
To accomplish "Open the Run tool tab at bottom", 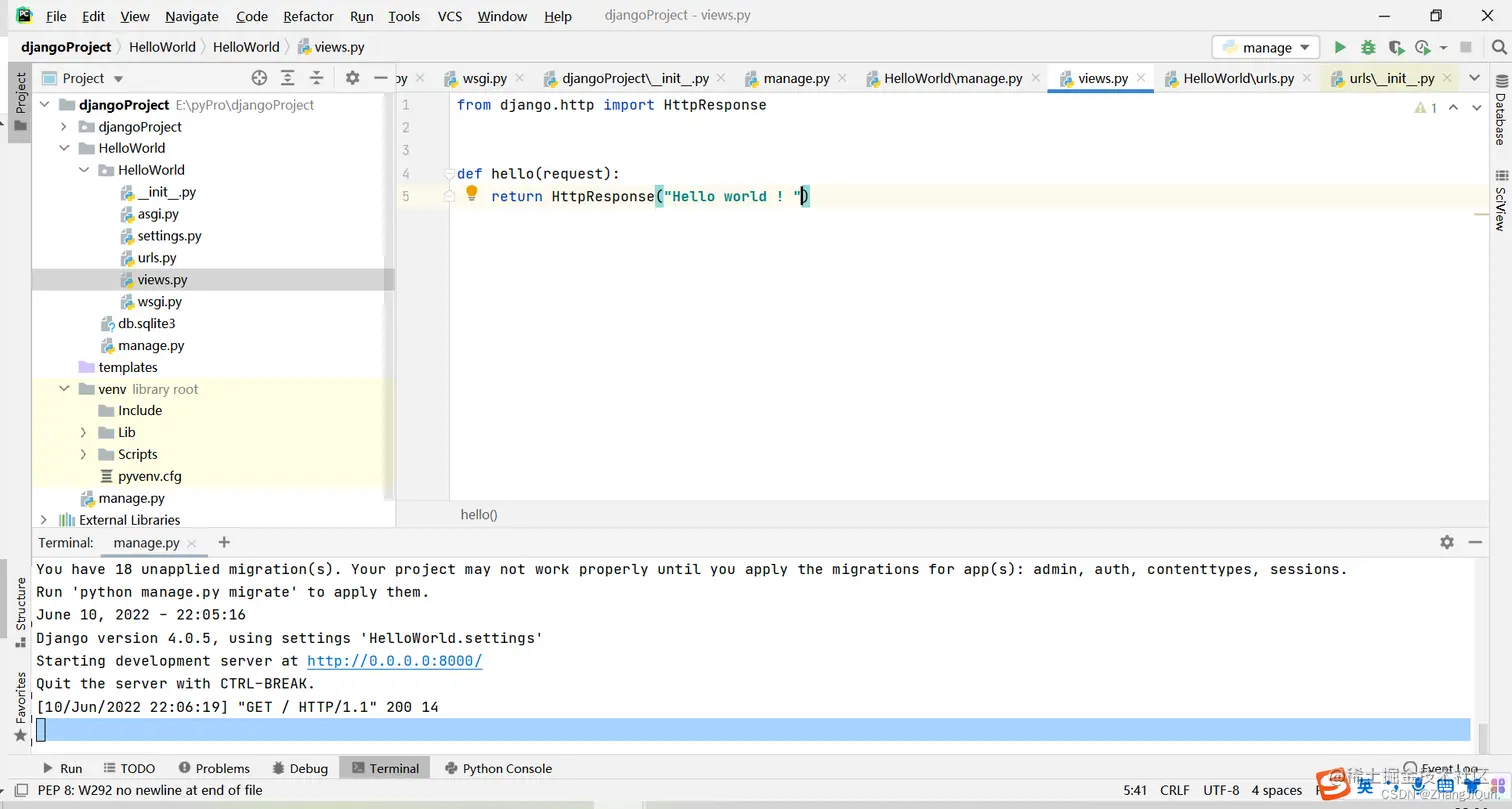I will coord(62,768).
